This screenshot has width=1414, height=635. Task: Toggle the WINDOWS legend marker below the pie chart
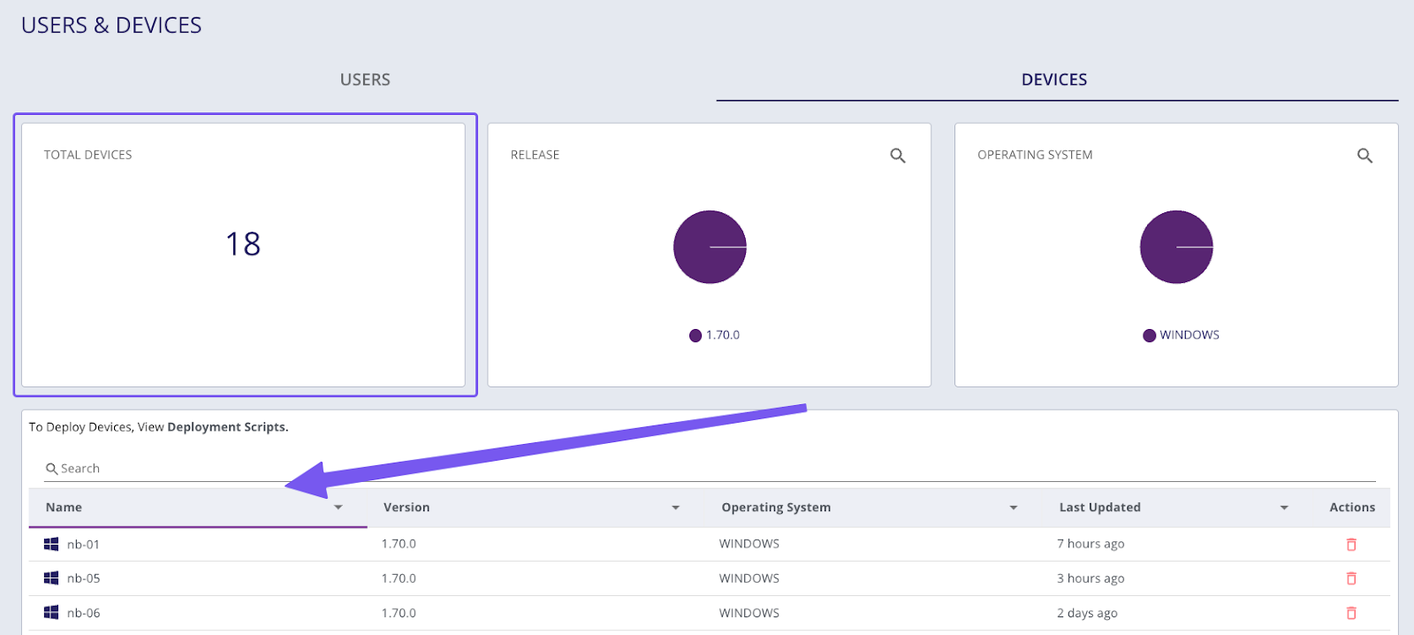pyautogui.click(x=1148, y=335)
